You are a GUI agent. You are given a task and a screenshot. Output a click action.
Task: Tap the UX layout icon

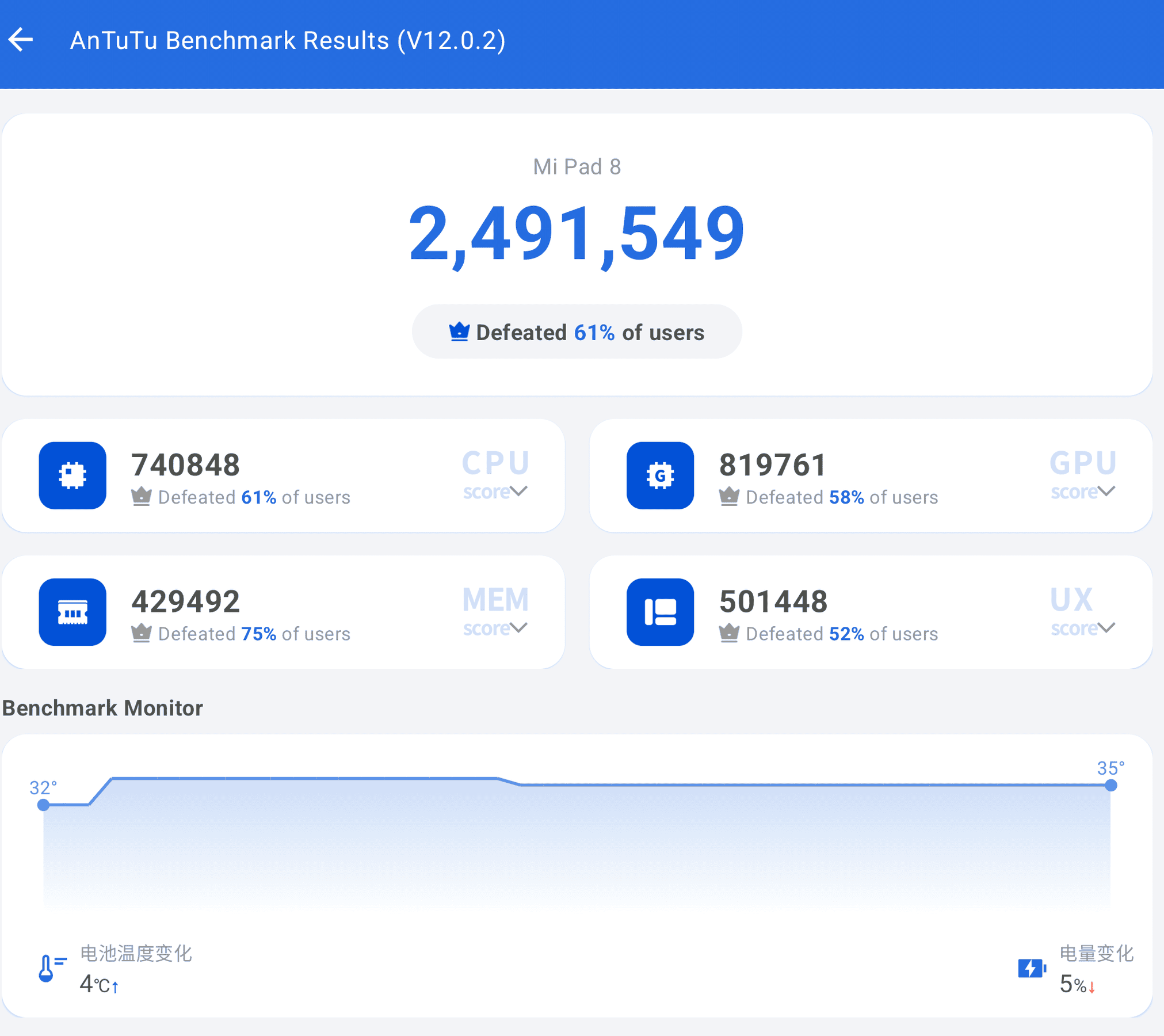pos(660,612)
